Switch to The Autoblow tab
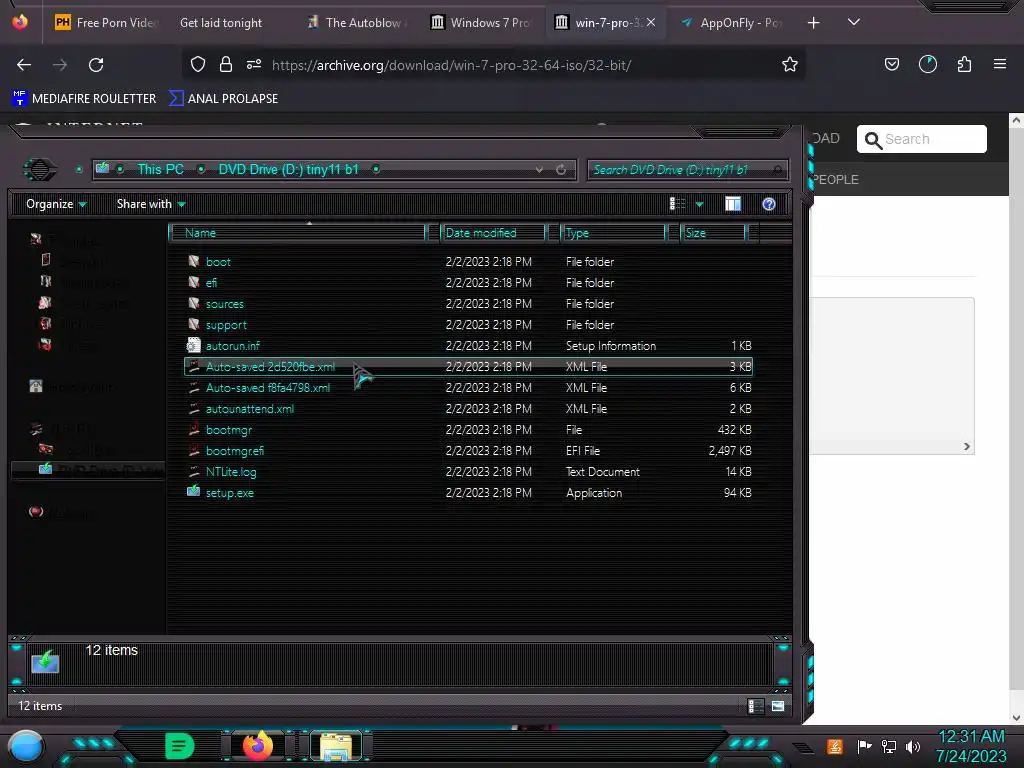Screen dimensions: 1024x768 point(357,23)
